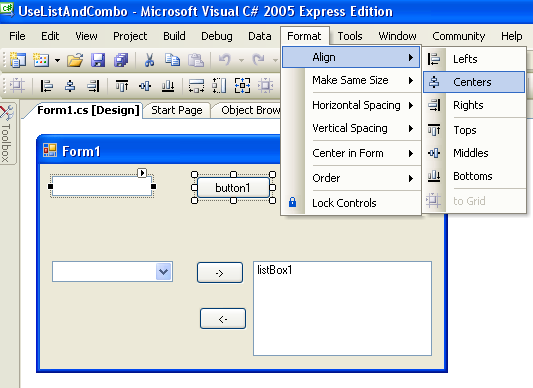Click the Redo arrow icon
This screenshot has width=533, height=388.
259,60
